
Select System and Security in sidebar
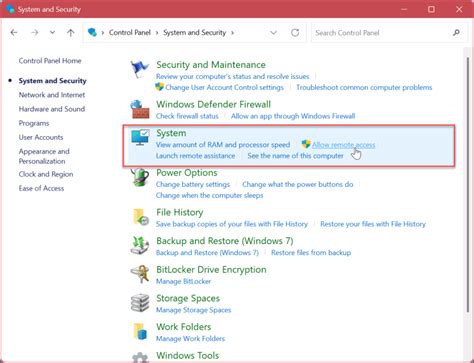coord(52,81)
